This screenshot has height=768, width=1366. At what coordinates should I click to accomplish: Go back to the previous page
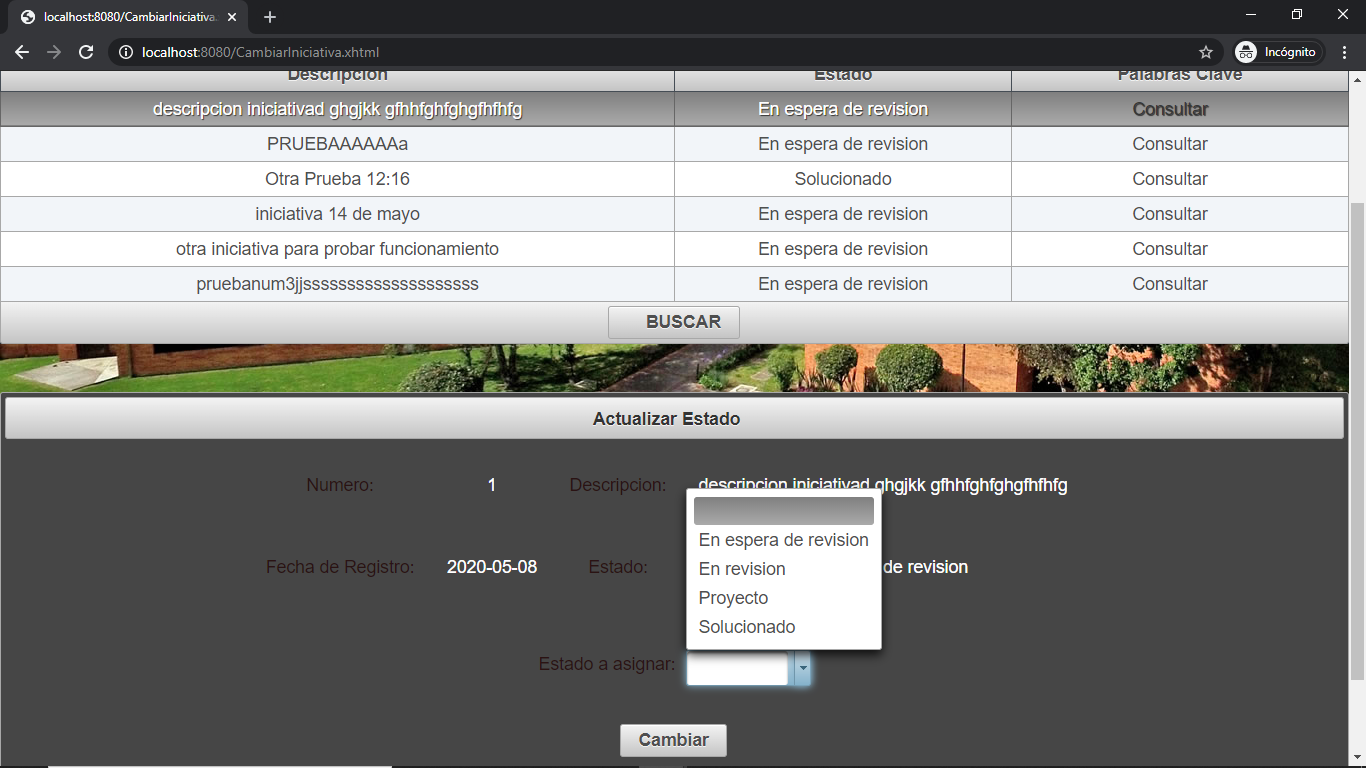point(22,52)
